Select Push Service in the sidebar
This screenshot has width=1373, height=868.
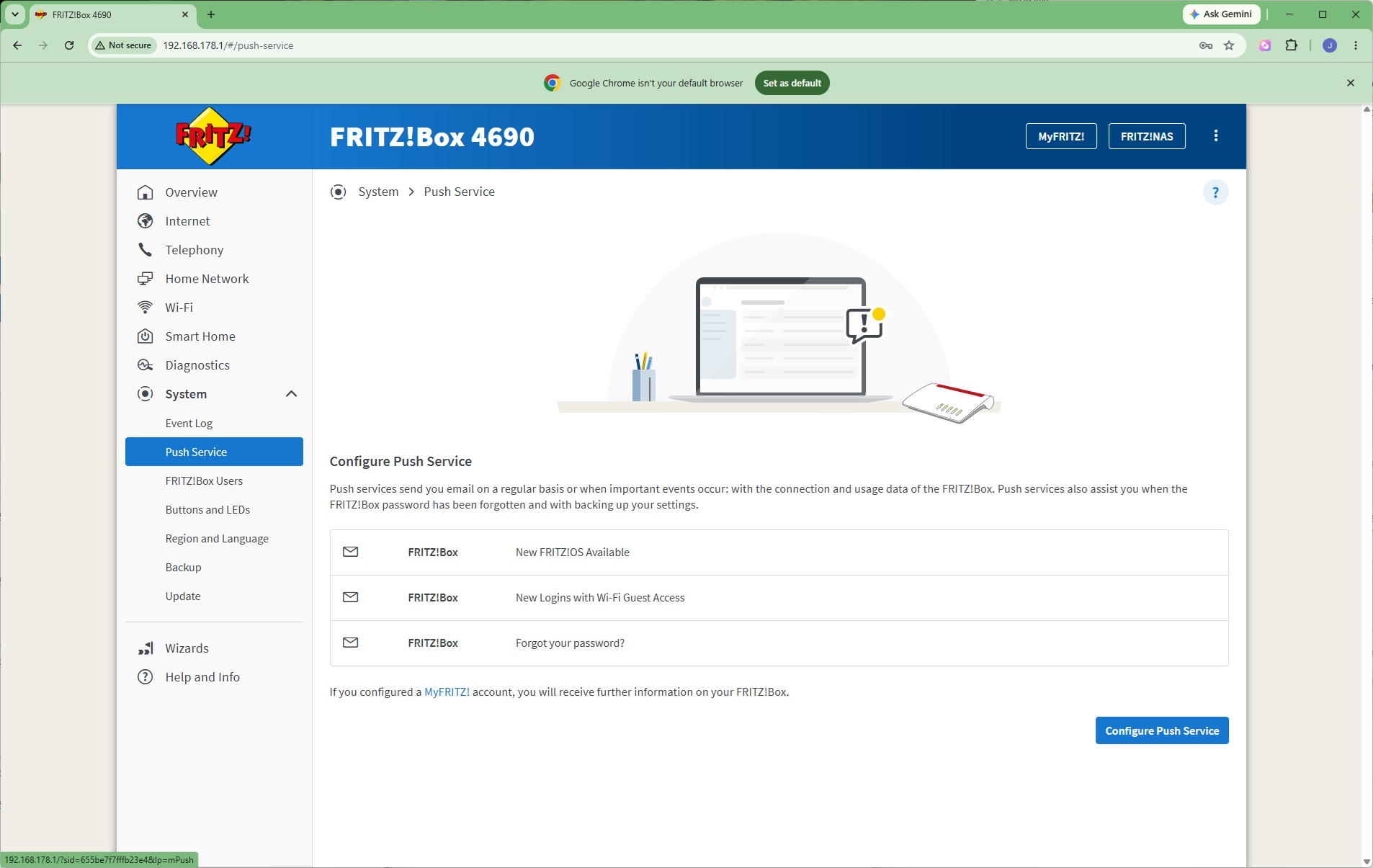[214, 452]
